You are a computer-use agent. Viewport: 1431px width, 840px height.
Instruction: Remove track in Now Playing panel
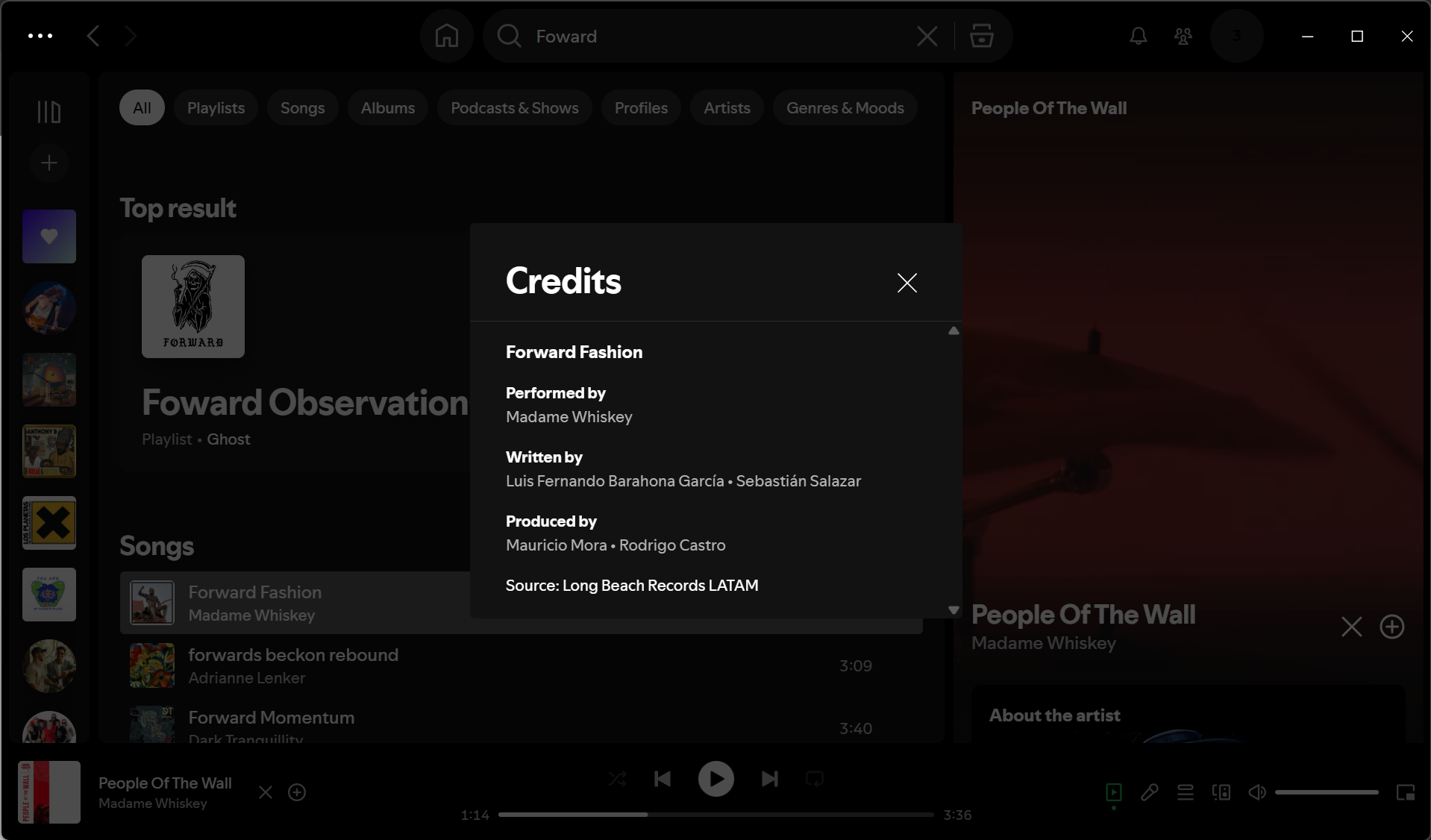1352,627
